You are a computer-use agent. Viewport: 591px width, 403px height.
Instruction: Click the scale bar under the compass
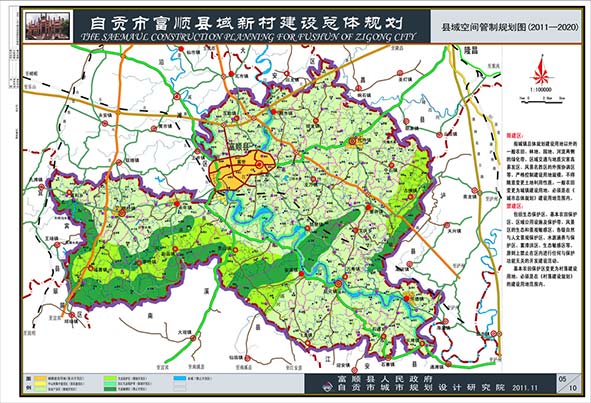coord(542,100)
